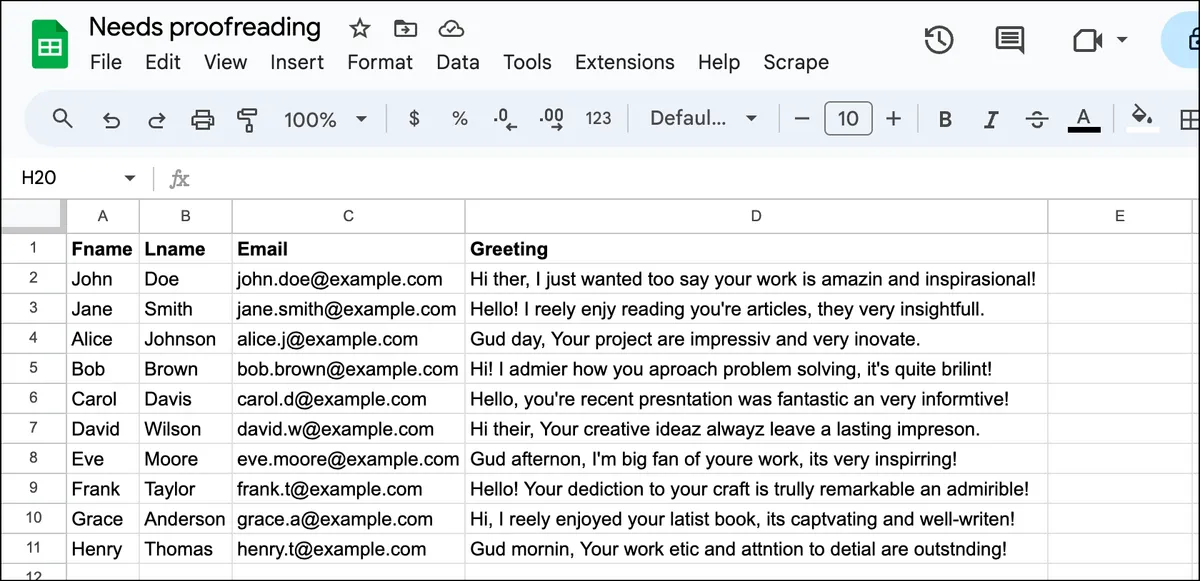Screen dimensions: 1200x581
Task: Select cell containing john.doe@example.com
Action: pos(348,278)
